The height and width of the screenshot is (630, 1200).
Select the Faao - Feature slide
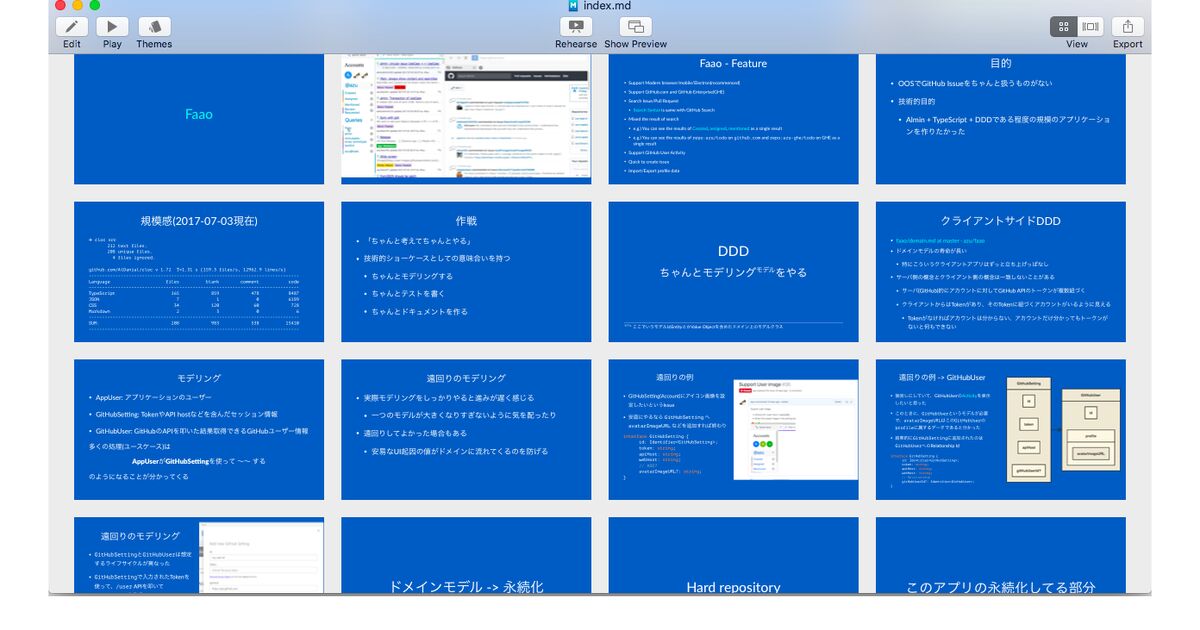pos(733,118)
